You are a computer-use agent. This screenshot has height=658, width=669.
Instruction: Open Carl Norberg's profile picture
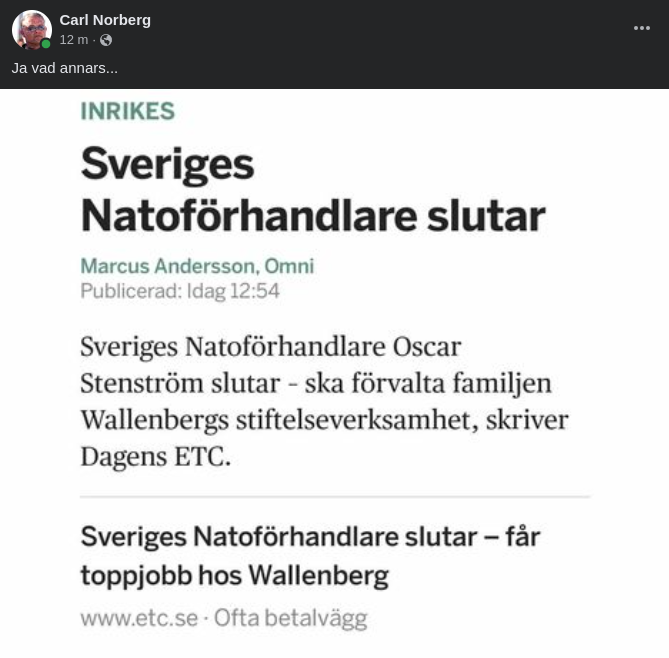pyautogui.click(x=31, y=30)
